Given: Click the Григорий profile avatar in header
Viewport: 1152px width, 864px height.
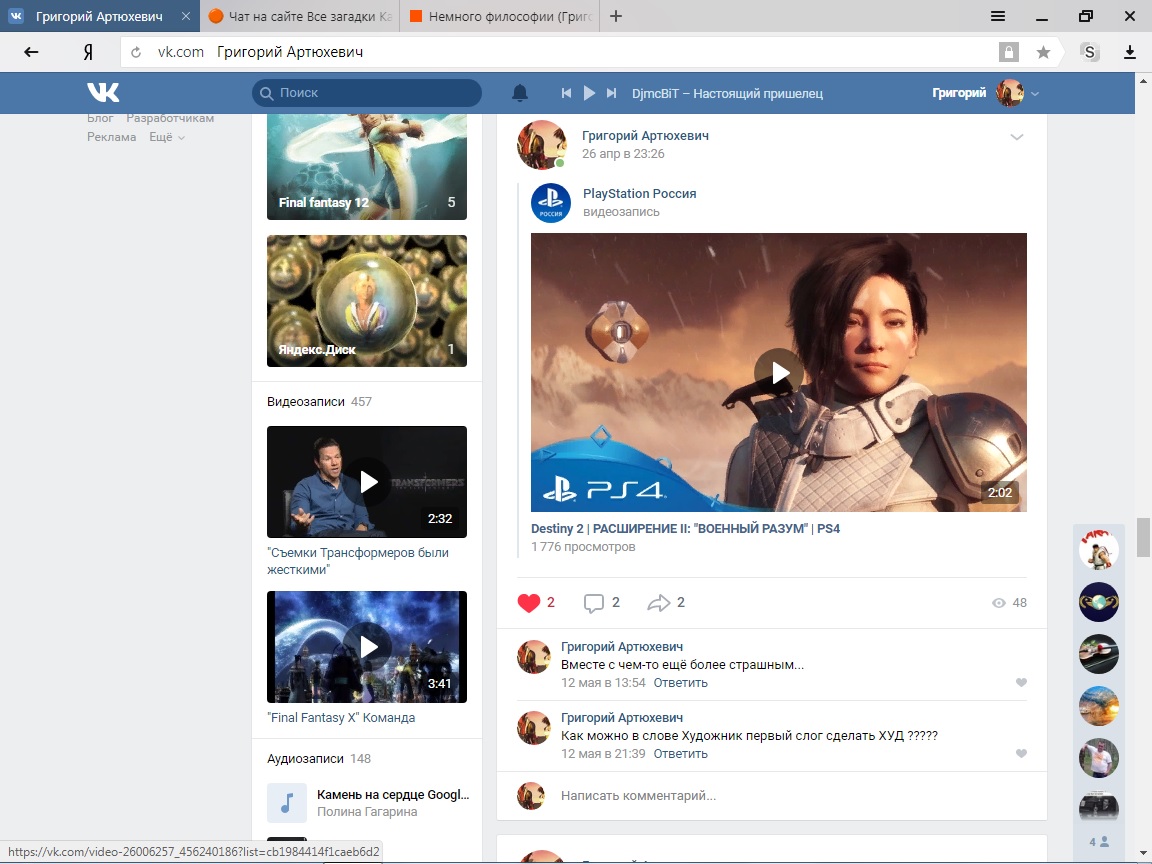Looking at the screenshot, I should (1009, 93).
